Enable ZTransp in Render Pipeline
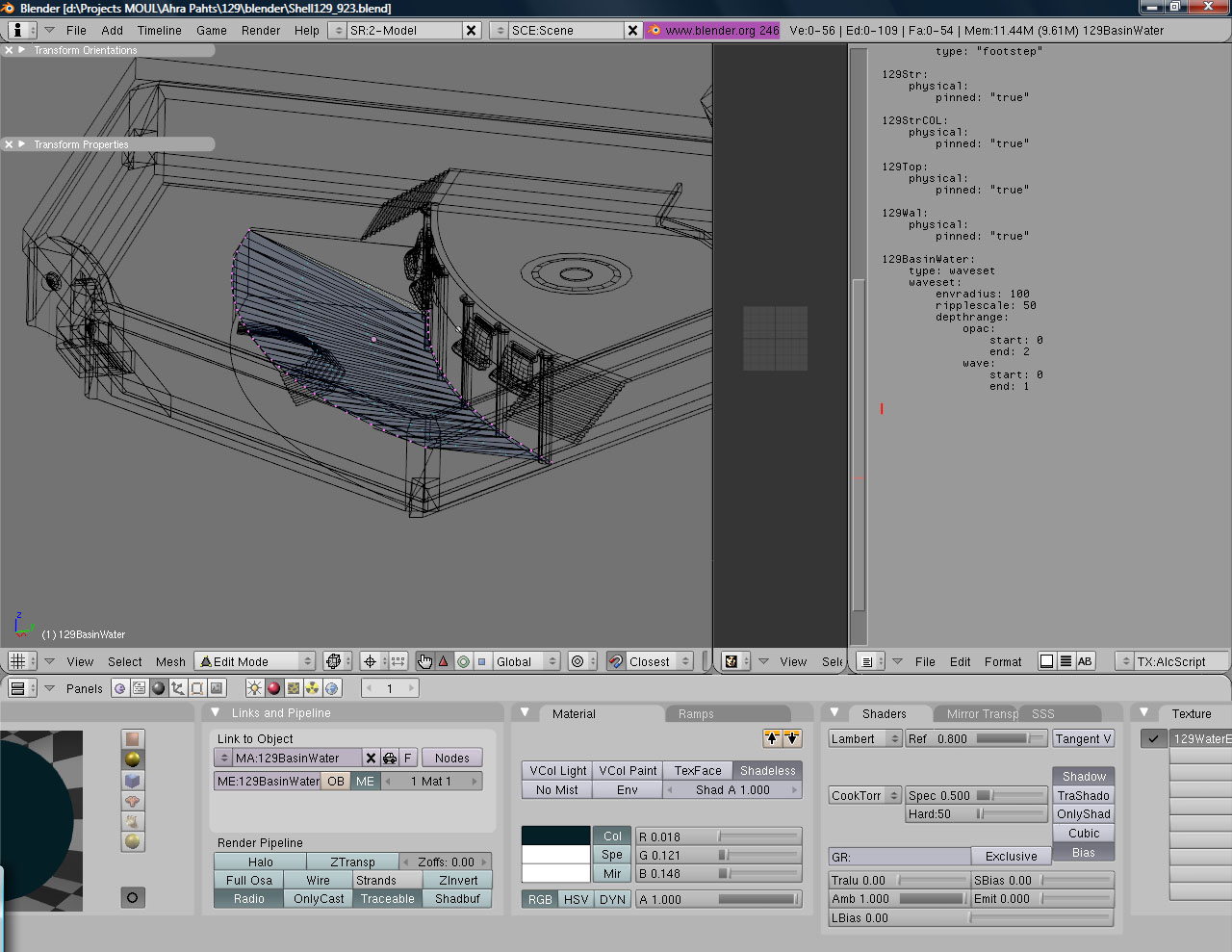Screen dimensions: 1232x952 352,862
